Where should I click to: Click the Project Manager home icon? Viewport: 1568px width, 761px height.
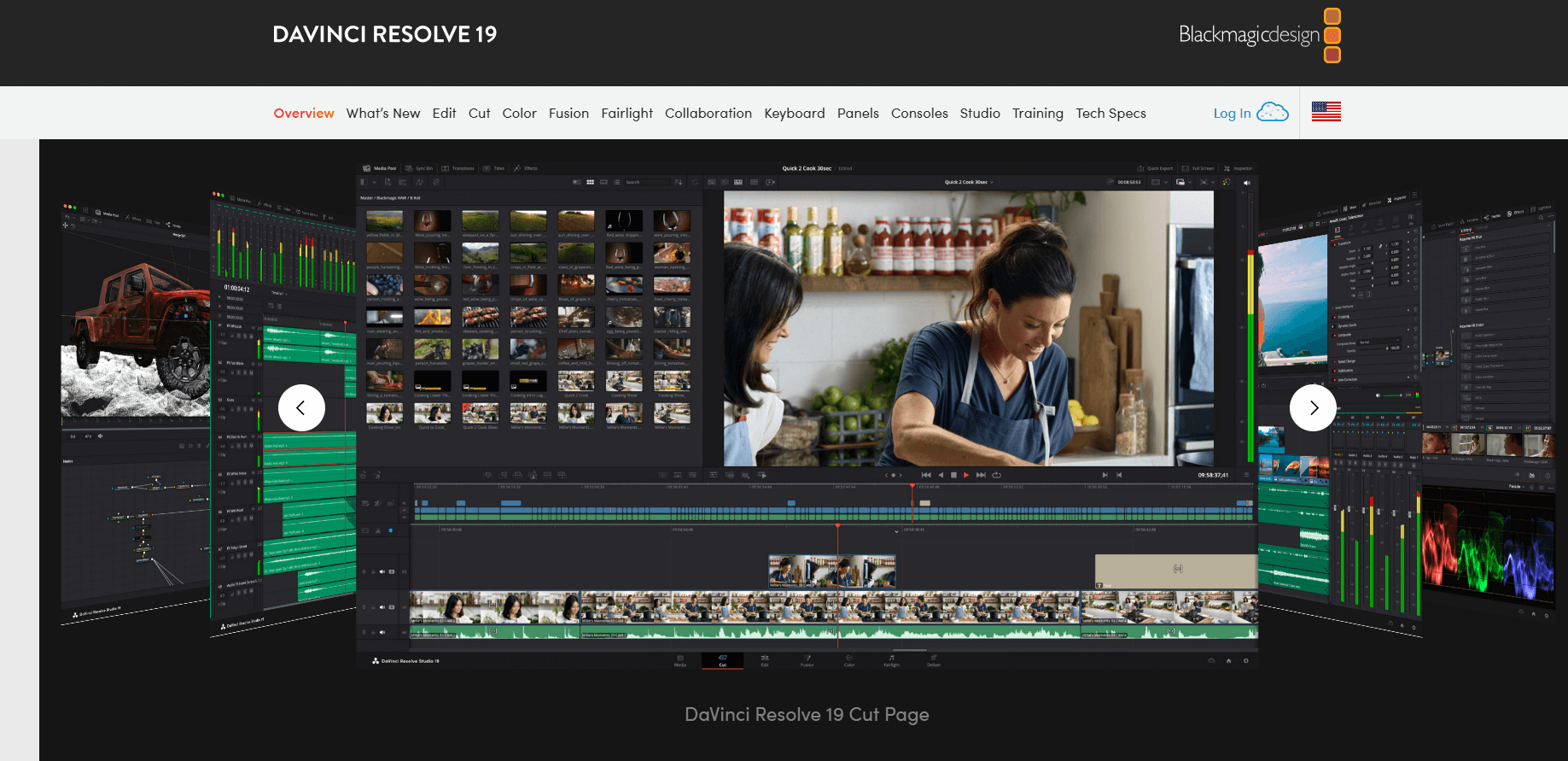(1228, 660)
